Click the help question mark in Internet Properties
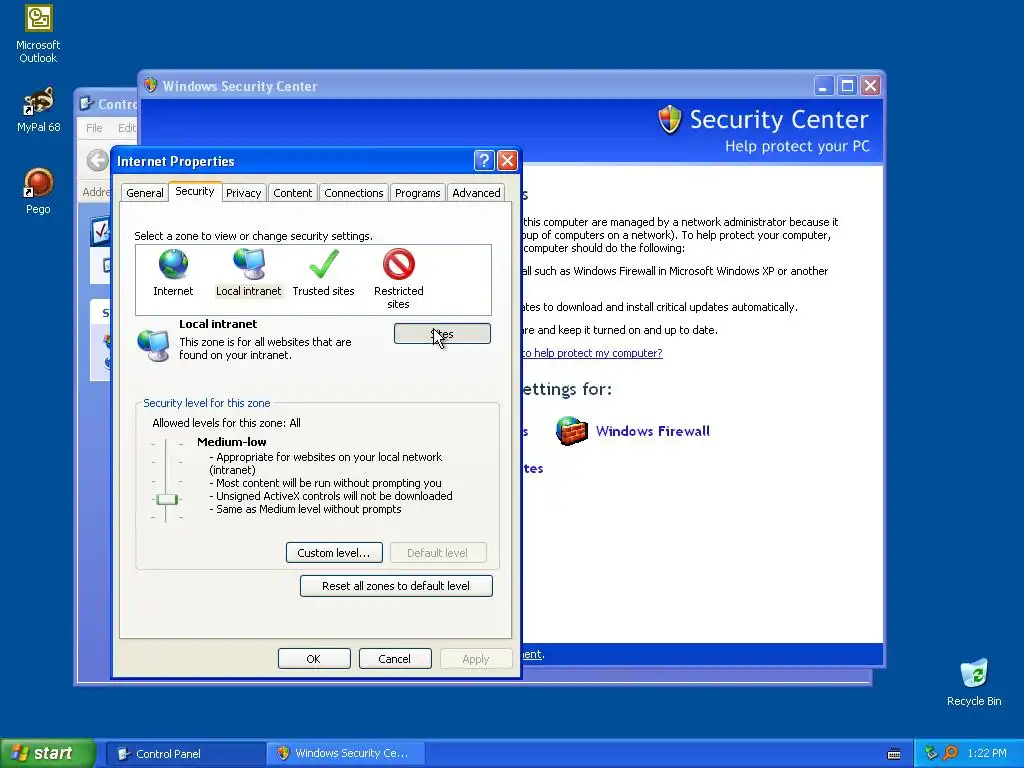The width and height of the screenshot is (1024, 768). [484, 161]
